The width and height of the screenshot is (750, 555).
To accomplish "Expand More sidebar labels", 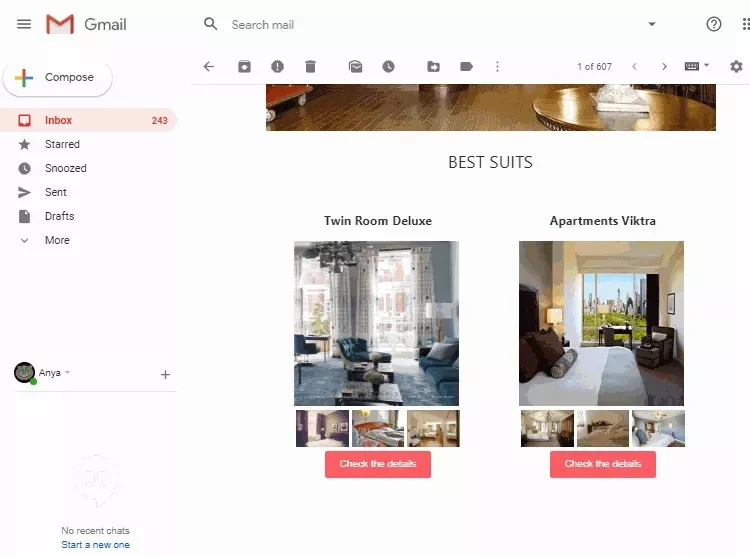I will tap(57, 240).
